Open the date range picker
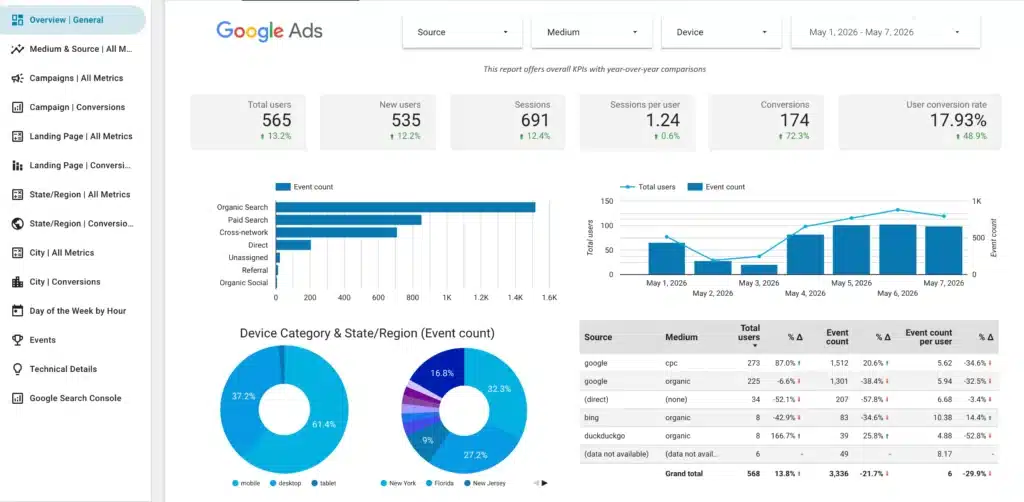The image size is (1024, 502). coord(886,32)
